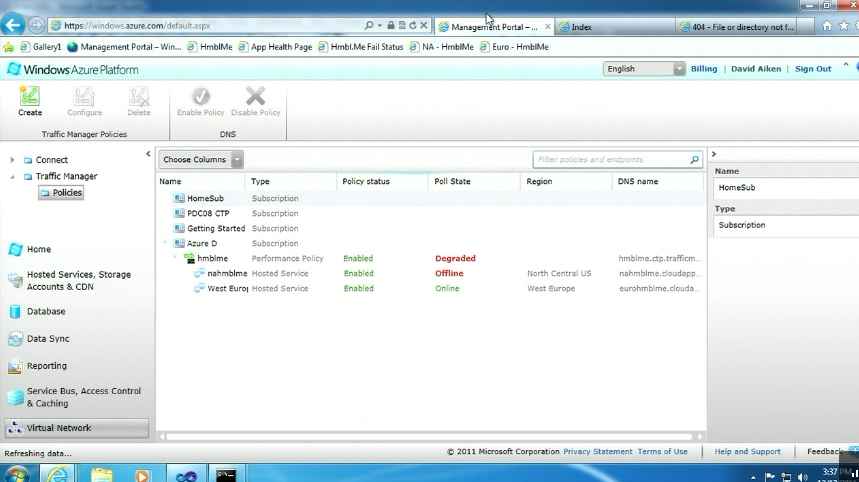Collapse the header with top-right caret
The width and height of the screenshot is (859, 482).
tap(846, 65)
